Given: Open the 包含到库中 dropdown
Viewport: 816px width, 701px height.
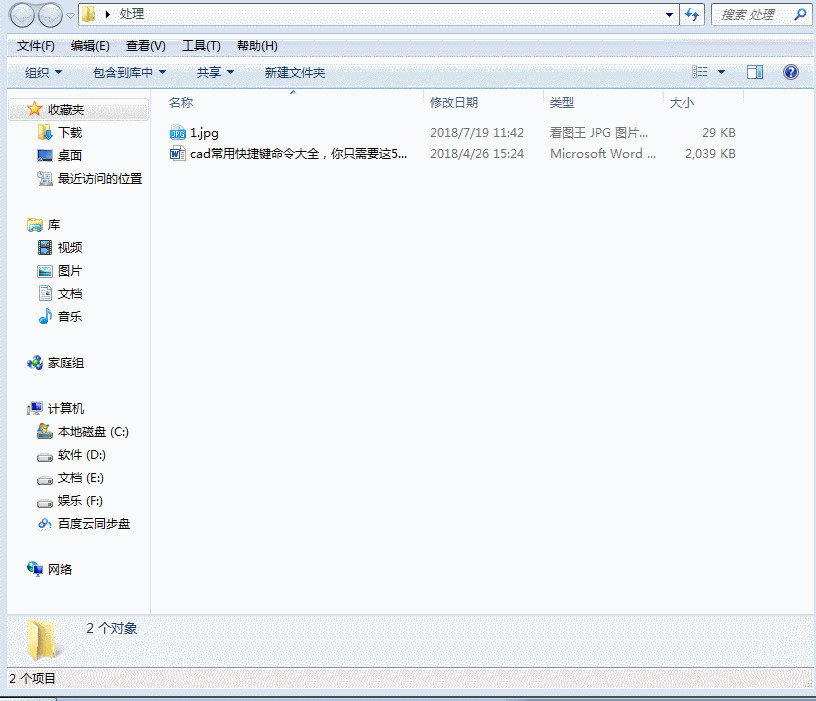Looking at the screenshot, I should [x=129, y=72].
